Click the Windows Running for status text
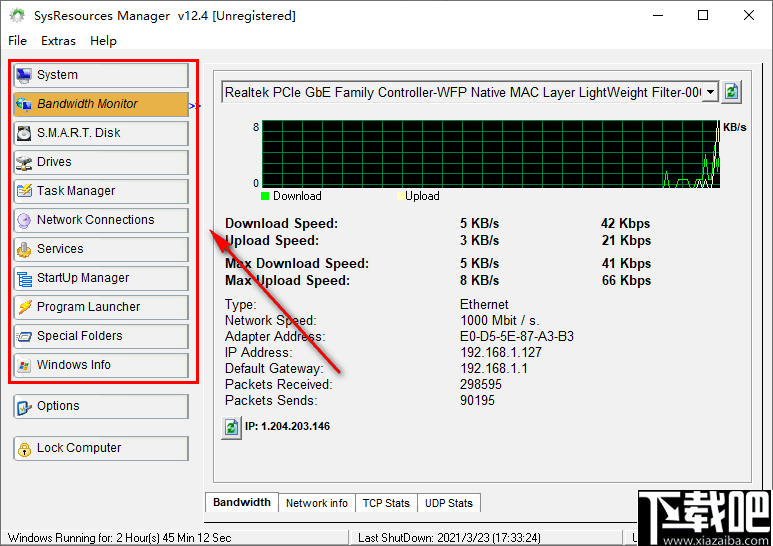 (119, 538)
